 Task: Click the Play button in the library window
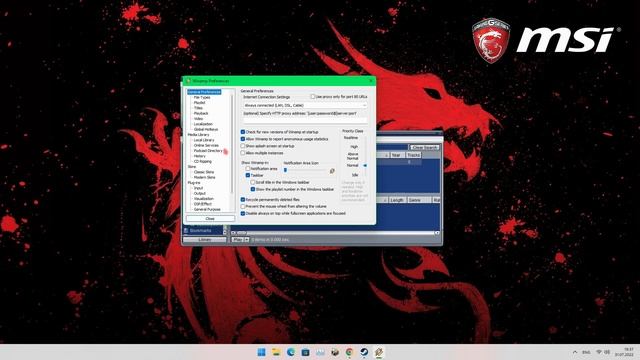point(238,240)
